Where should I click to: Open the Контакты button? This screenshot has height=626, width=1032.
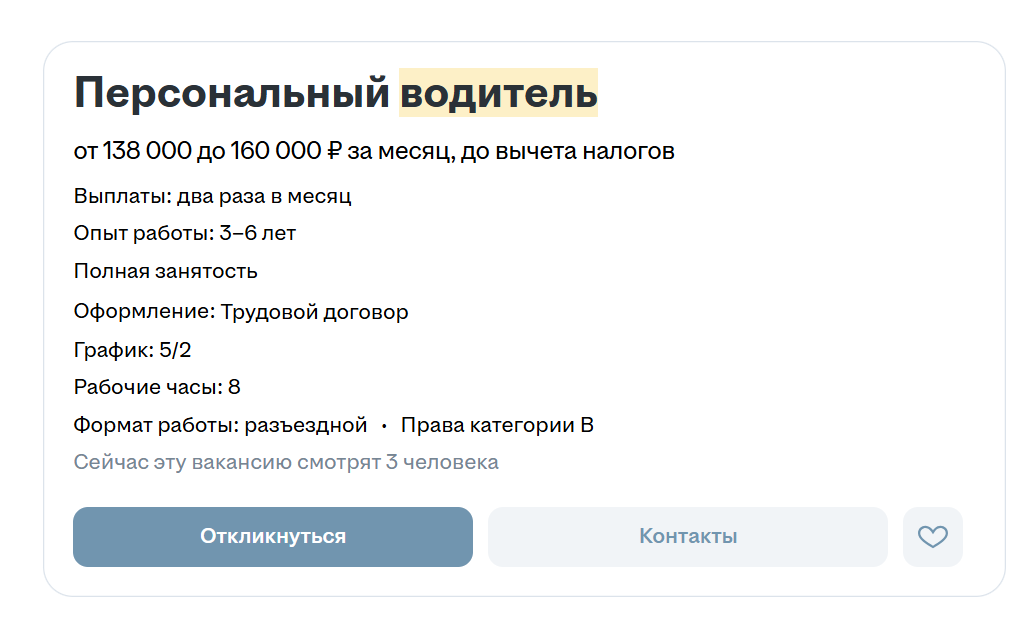coord(688,536)
